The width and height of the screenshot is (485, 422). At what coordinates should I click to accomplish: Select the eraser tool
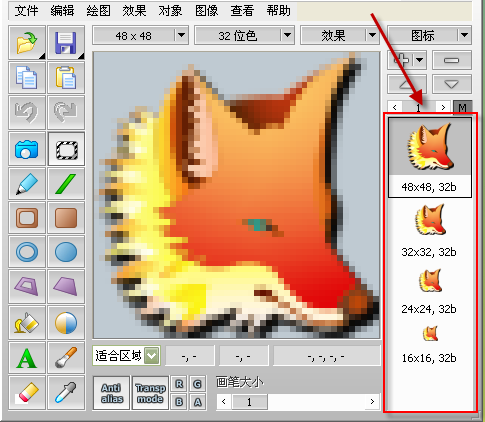point(27,393)
